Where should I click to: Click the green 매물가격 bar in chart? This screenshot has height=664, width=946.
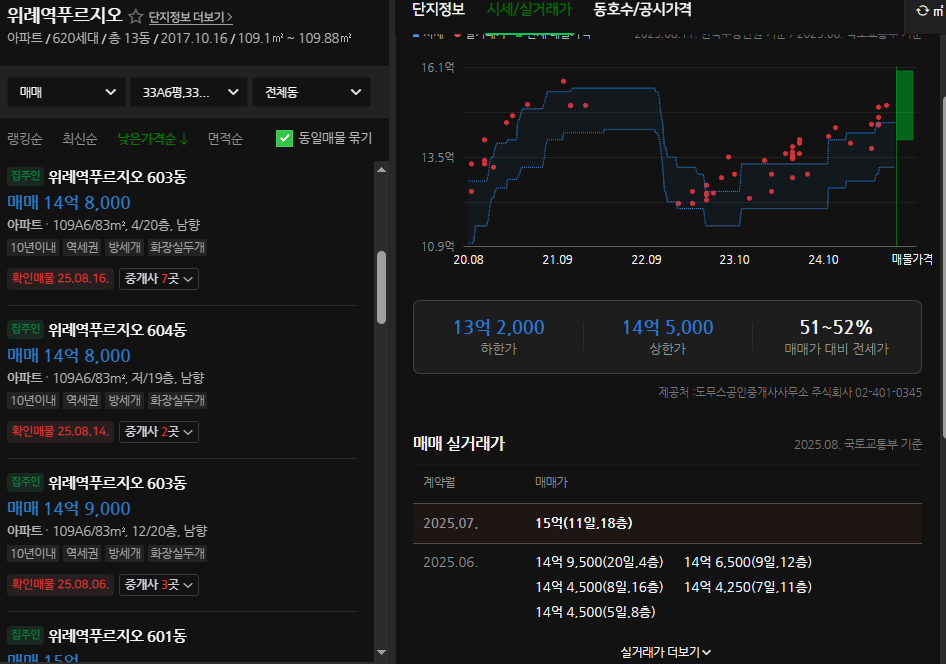click(904, 105)
